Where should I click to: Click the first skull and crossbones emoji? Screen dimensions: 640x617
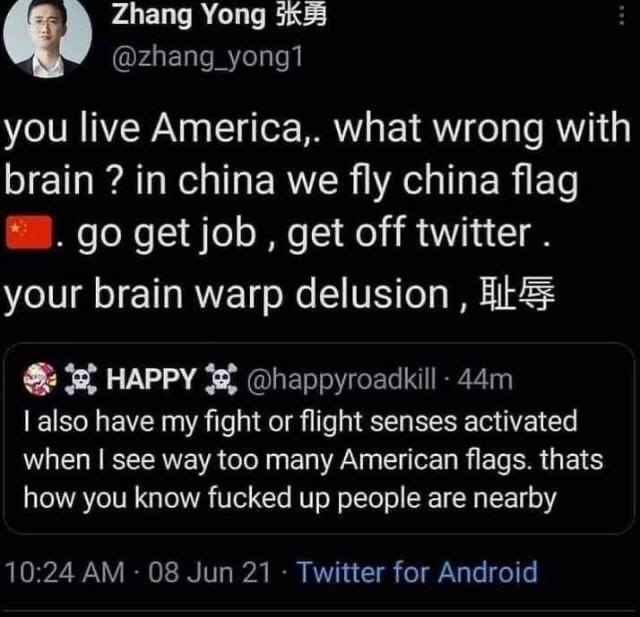click(x=81, y=379)
